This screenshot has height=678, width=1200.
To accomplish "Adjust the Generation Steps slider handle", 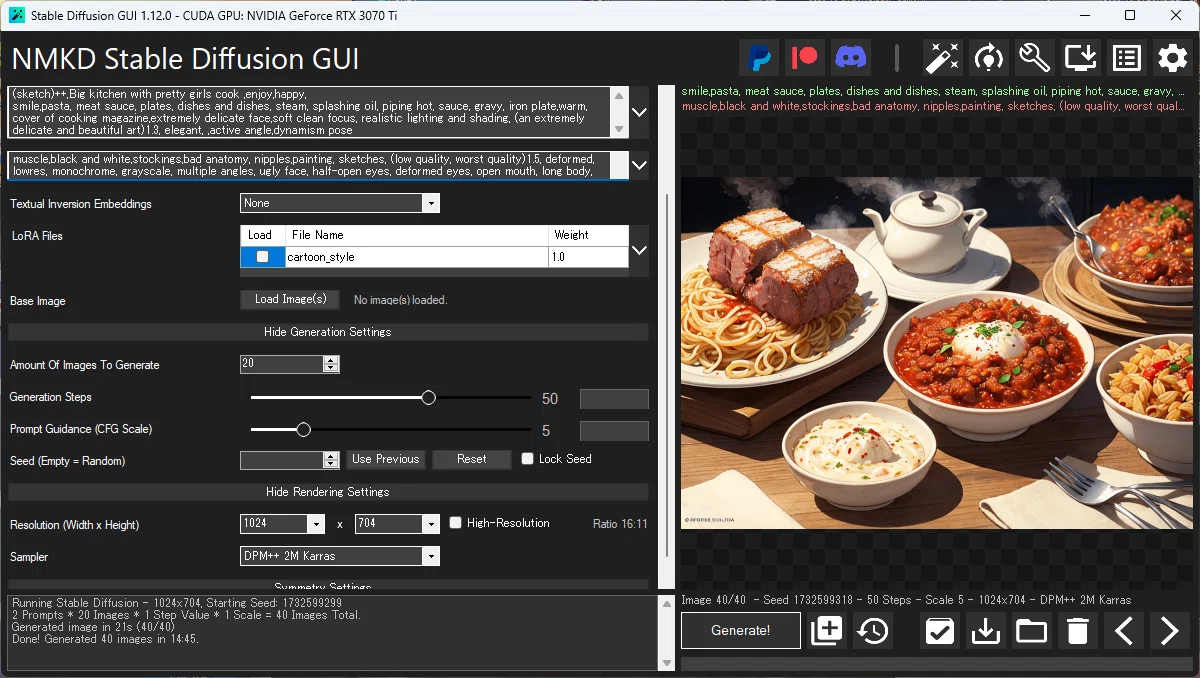I will click(429, 397).
